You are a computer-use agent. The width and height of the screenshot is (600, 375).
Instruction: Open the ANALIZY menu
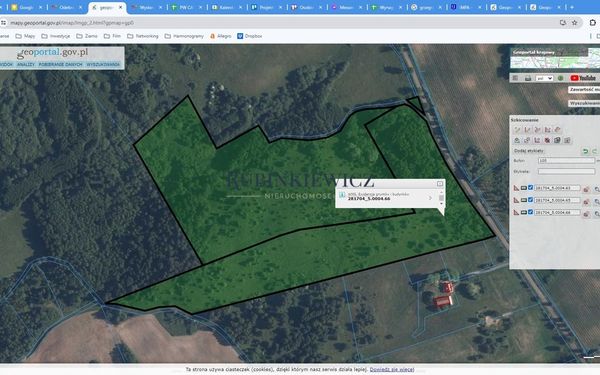click(x=26, y=64)
